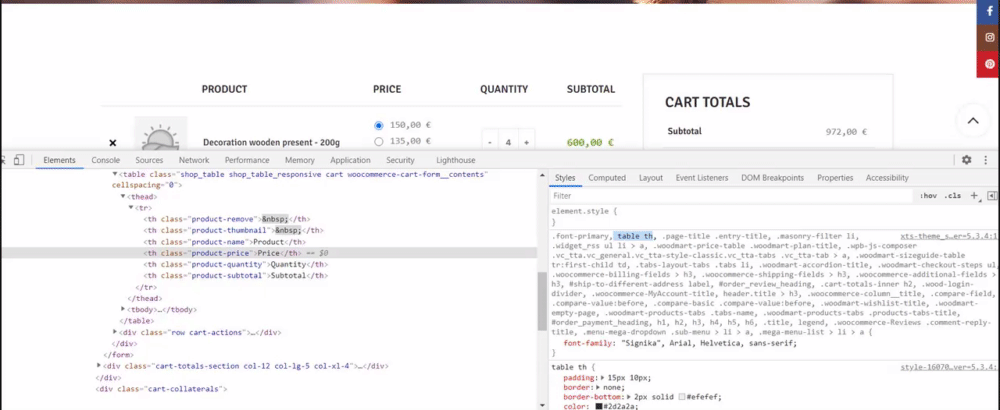Open the xts-theme stylesheet source link
1000x410 pixels.
pyautogui.click(x=948, y=236)
